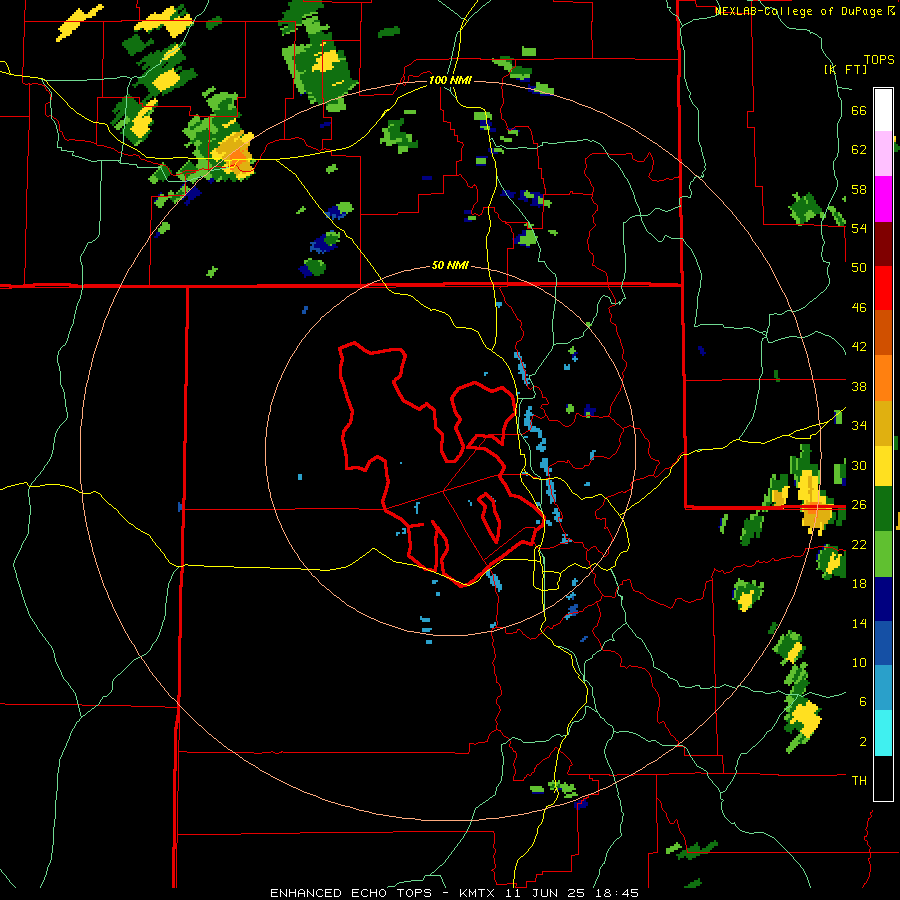This screenshot has width=900, height=900.
Task: Click the 'TH' threshold label
Action: (859, 781)
